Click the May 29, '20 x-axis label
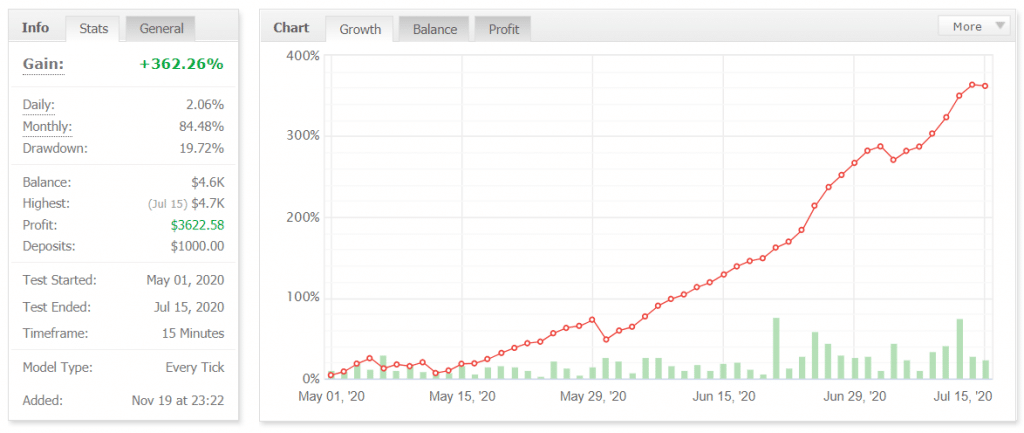The image size is (1024, 433). pyautogui.click(x=592, y=396)
